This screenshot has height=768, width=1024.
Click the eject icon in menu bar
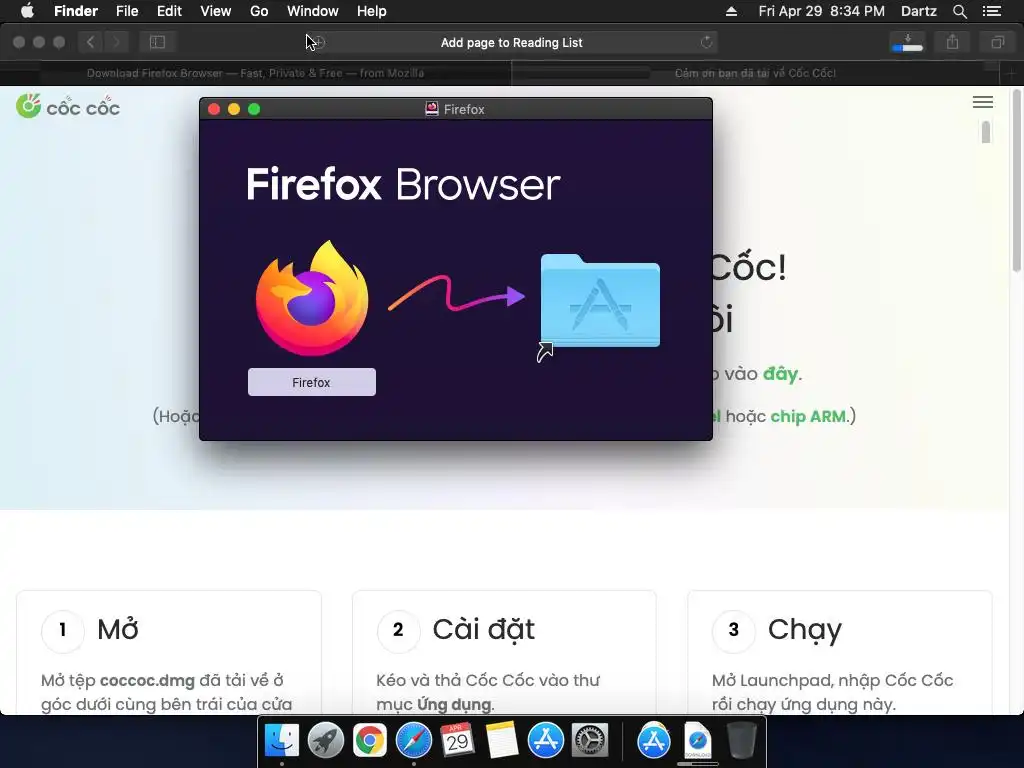pyautogui.click(x=731, y=11)
